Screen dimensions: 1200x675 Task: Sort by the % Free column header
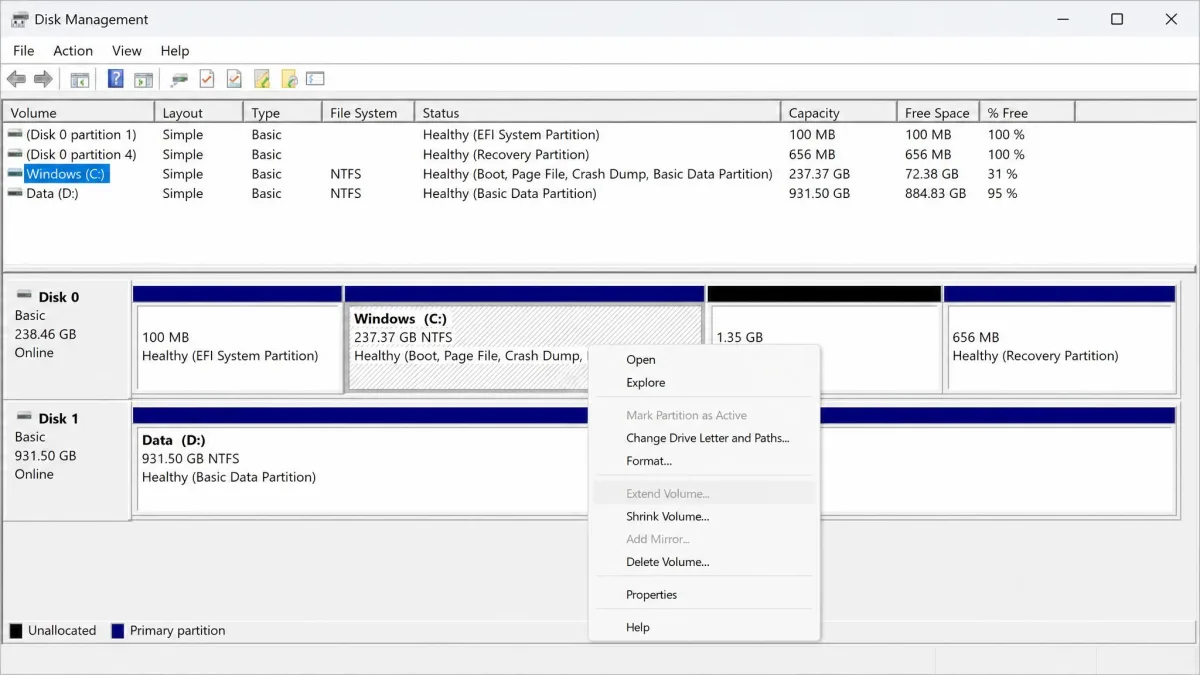(x=1028, y=113)
